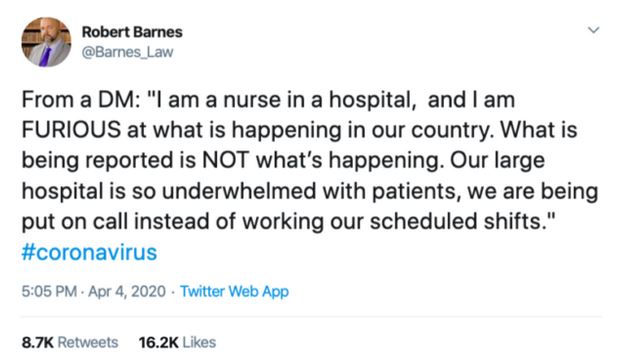
Task: Click the Retweets label
Action: [88, 343]
